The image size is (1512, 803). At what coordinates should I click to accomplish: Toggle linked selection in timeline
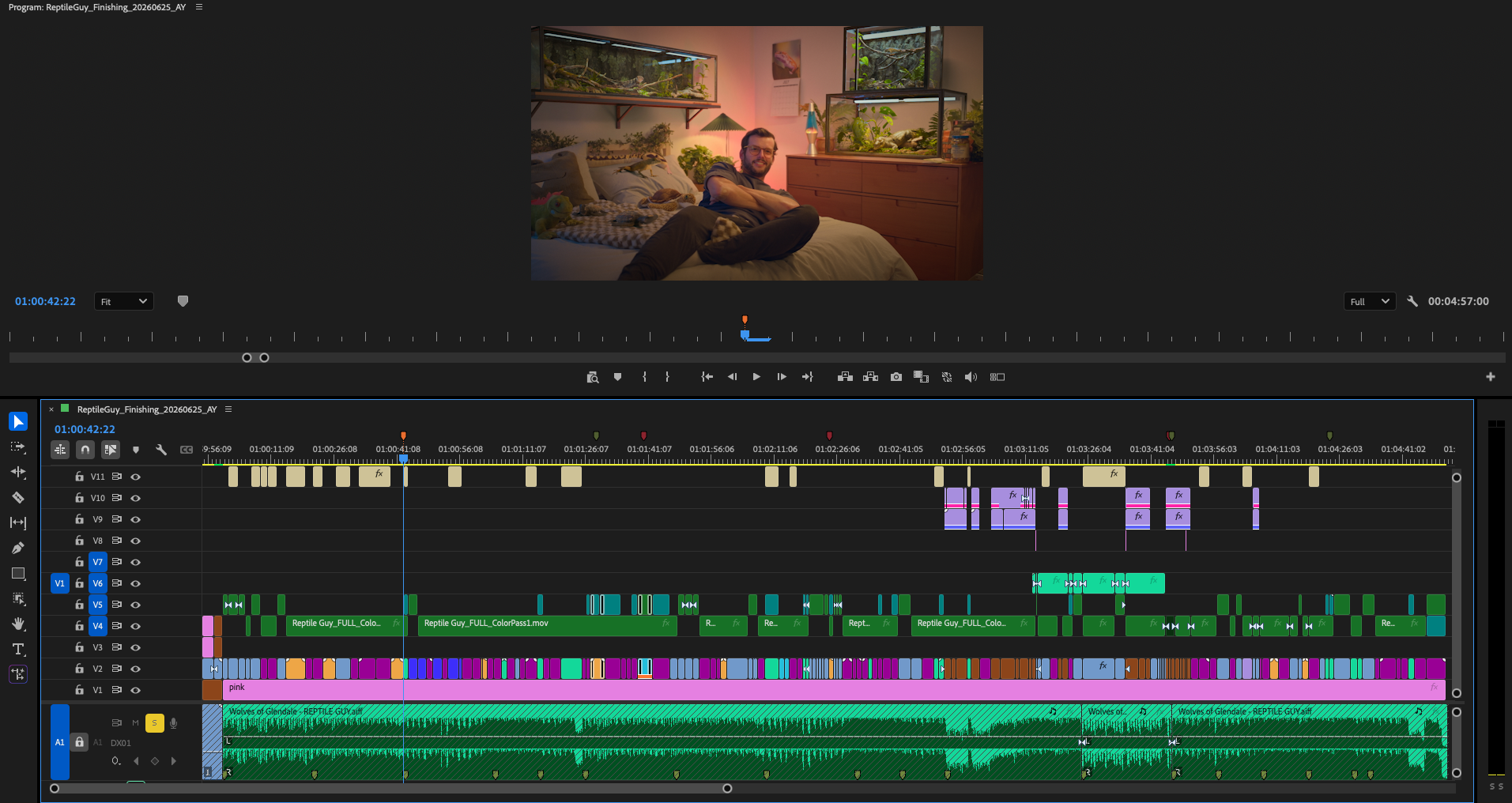pyautogui.click(x=111, y=450)
